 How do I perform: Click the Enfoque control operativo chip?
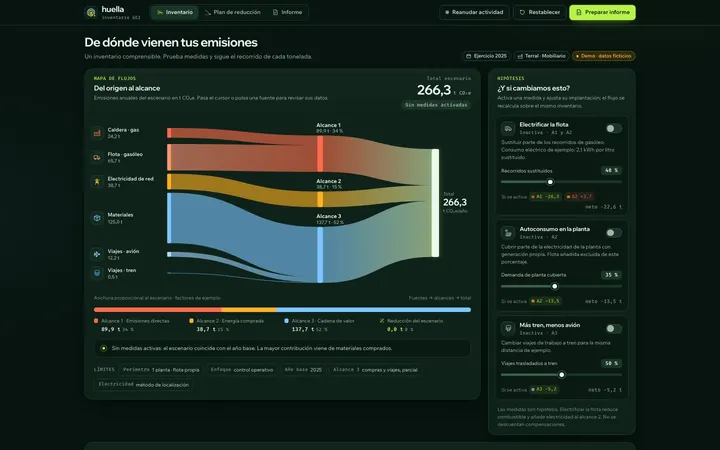click(242, 370)
